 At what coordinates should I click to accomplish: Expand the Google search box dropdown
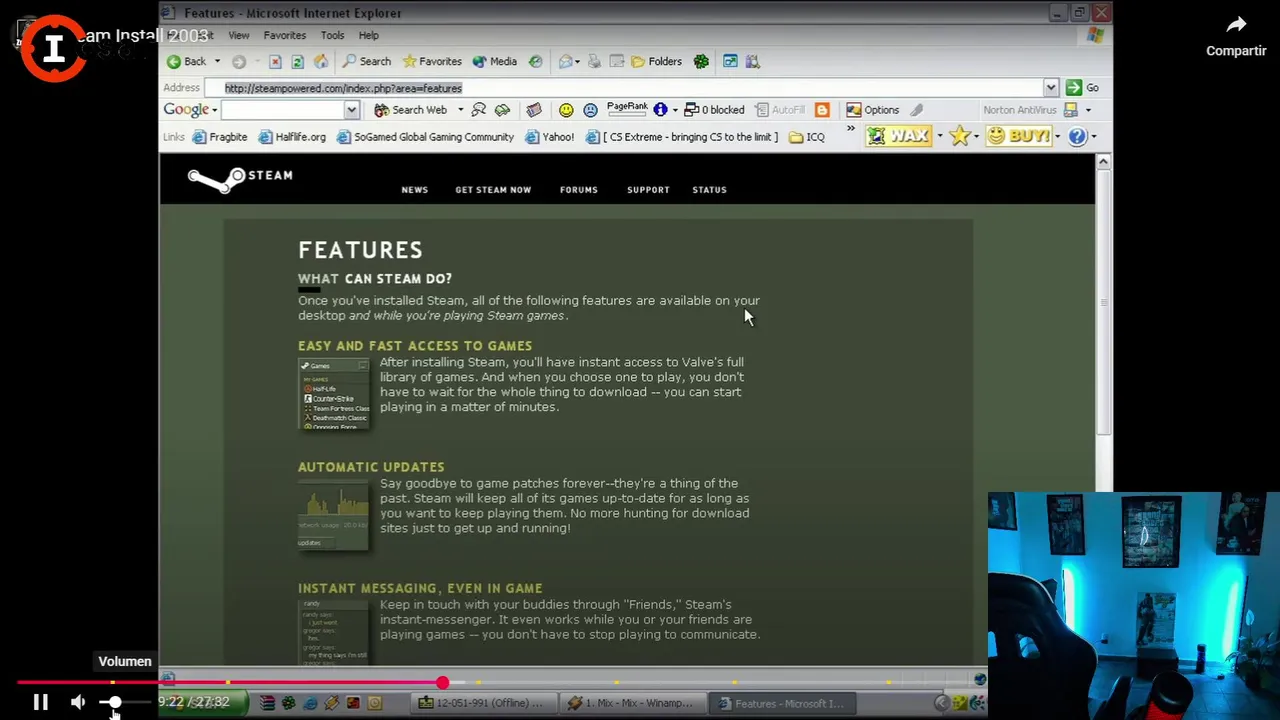click(351, 110)
